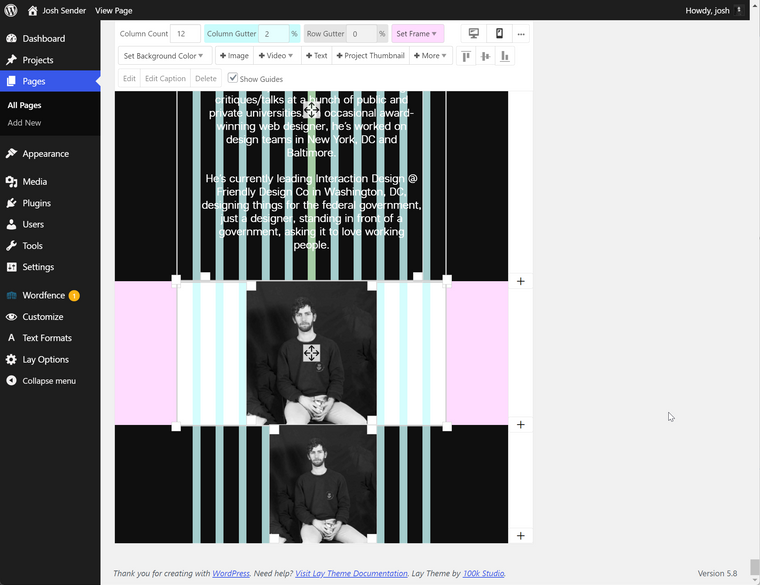
Task: Expand the Video add dropdown
Action: coord(276,56)
